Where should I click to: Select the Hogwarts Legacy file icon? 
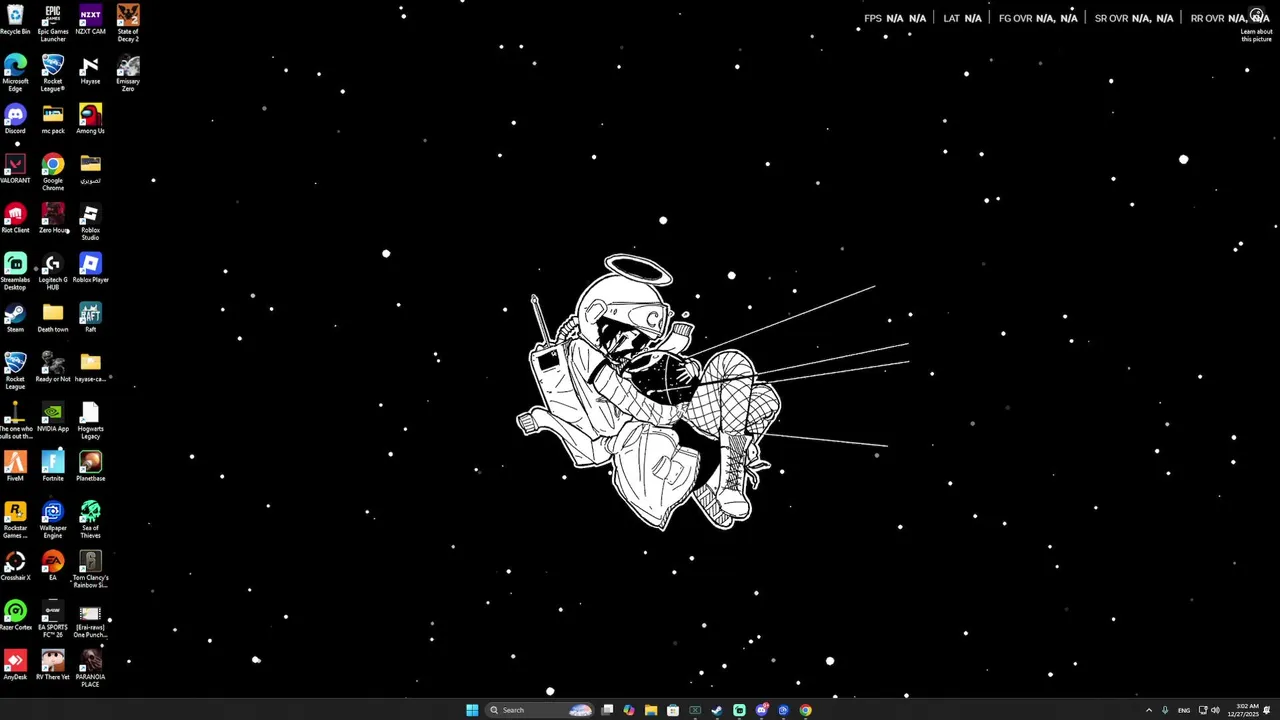coord(90,419)
